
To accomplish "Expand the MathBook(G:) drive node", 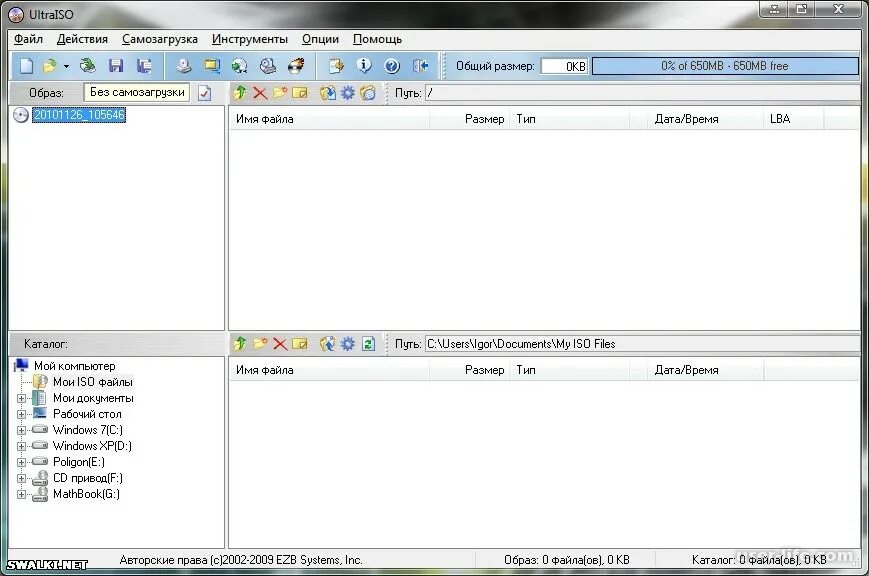I will [22, 495].
